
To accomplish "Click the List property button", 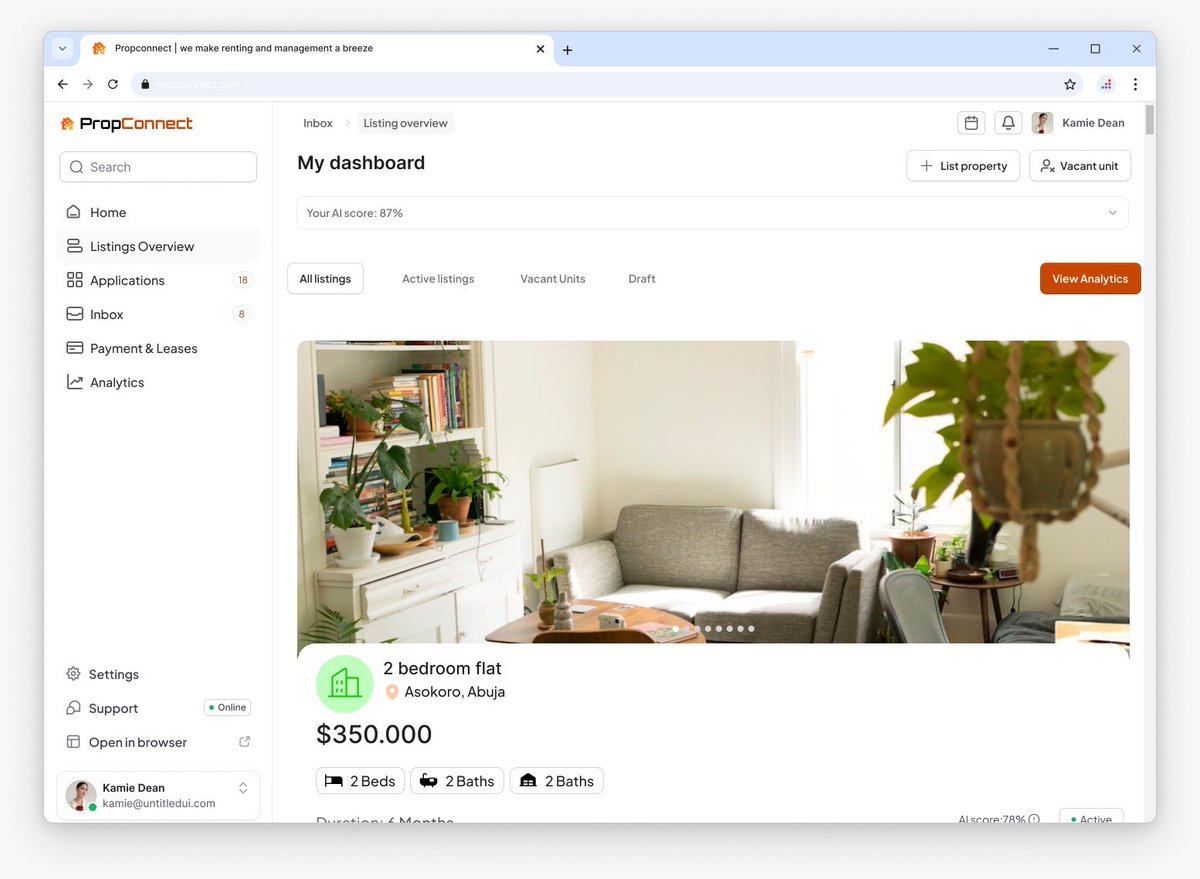I will coord(963,166).
